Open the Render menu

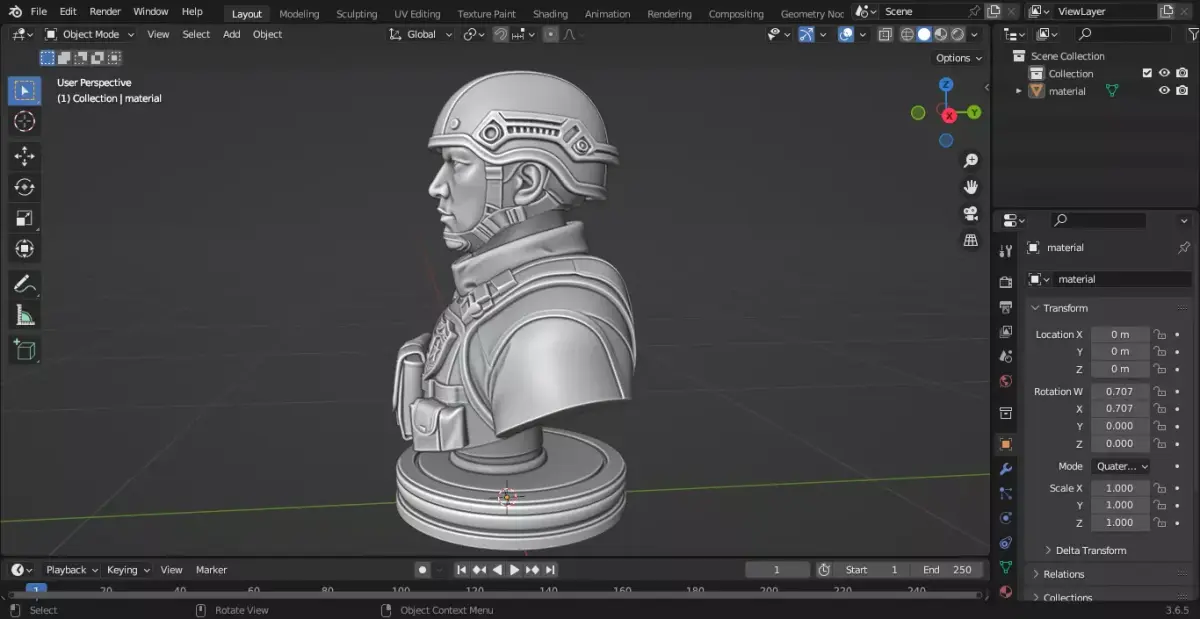point(105,12)
